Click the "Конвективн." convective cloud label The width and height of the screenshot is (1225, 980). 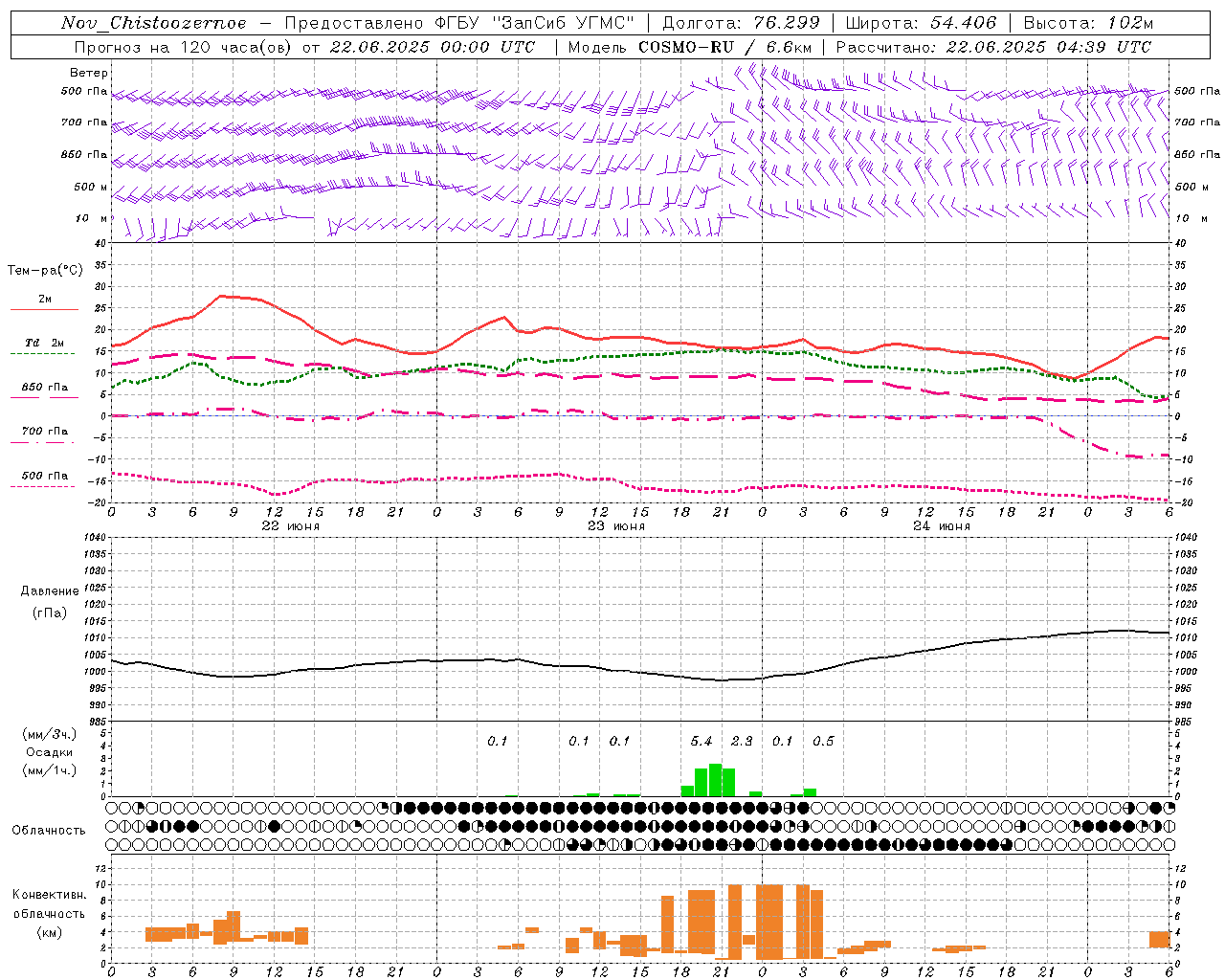tap(49, 895)
